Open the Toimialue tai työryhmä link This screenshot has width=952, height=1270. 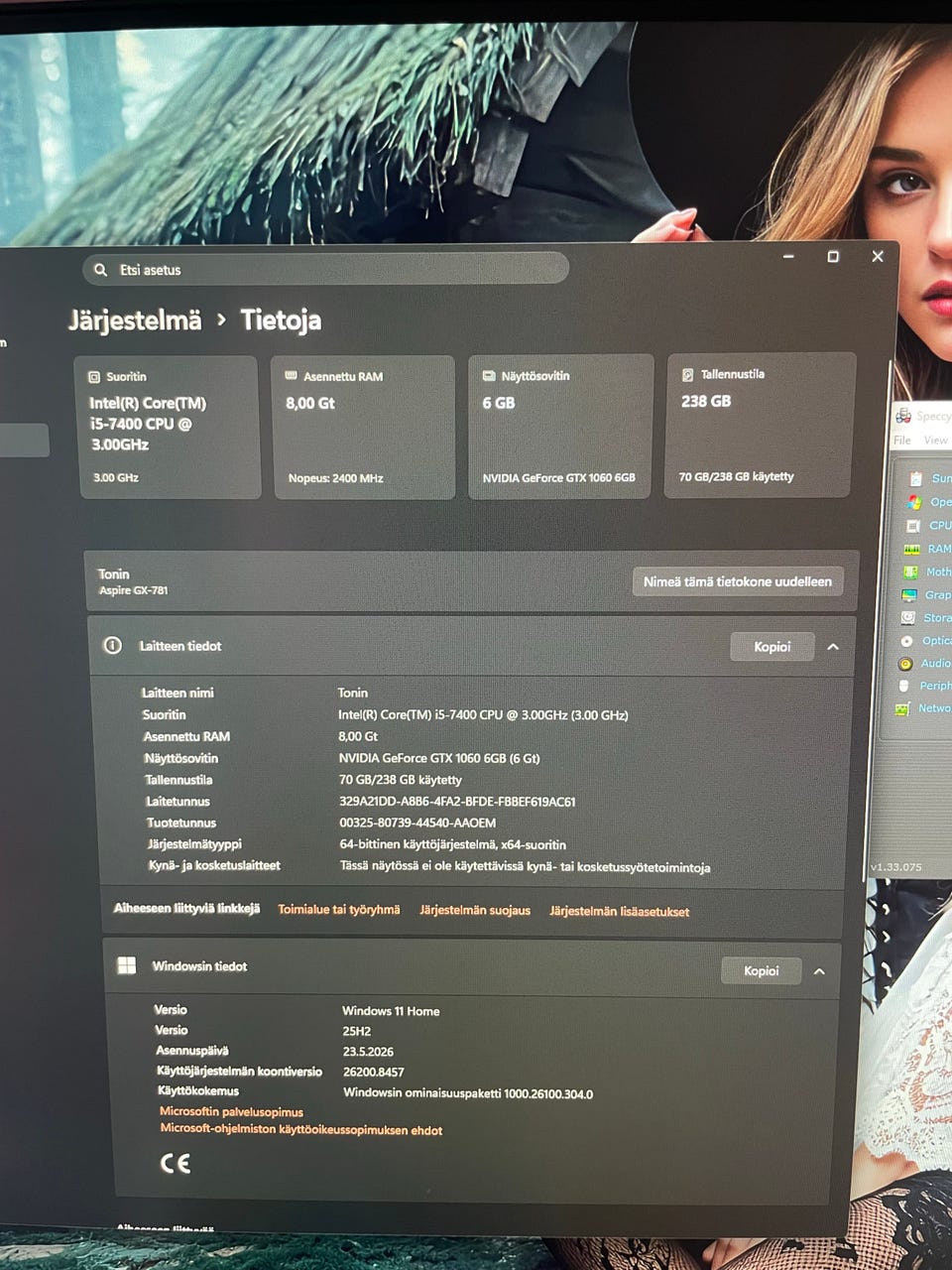pos(339,909)
